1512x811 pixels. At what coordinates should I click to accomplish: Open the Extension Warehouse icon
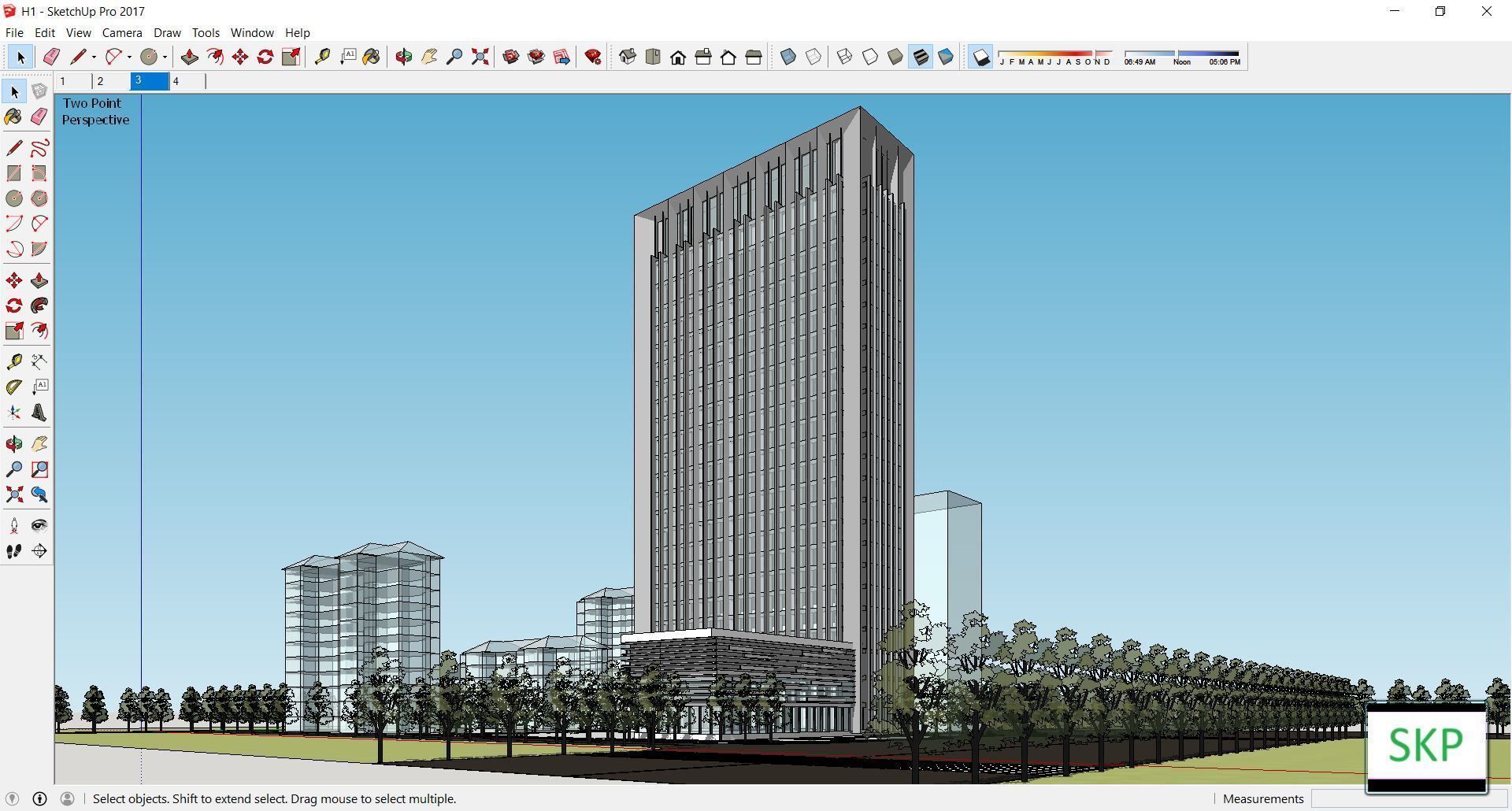[536, 57]
